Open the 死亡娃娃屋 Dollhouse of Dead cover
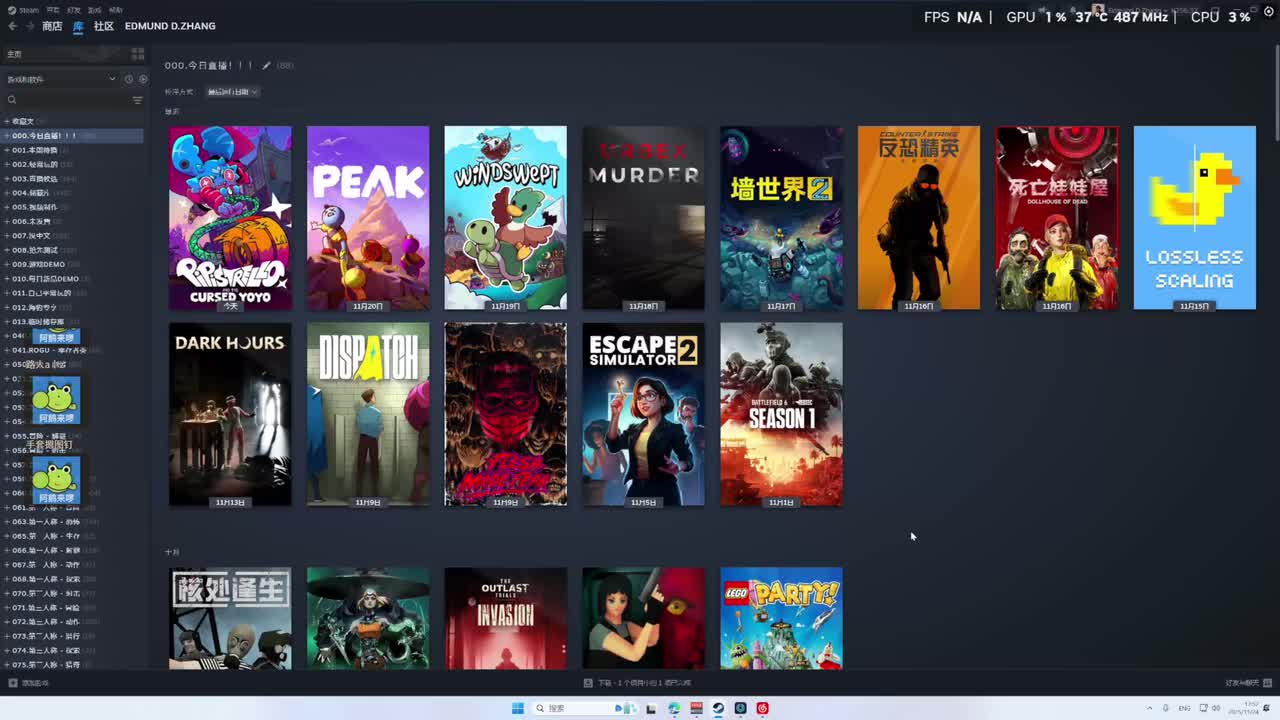Screen dimensions: 1280x720 pyautogui.click(x=1057, y=217)
